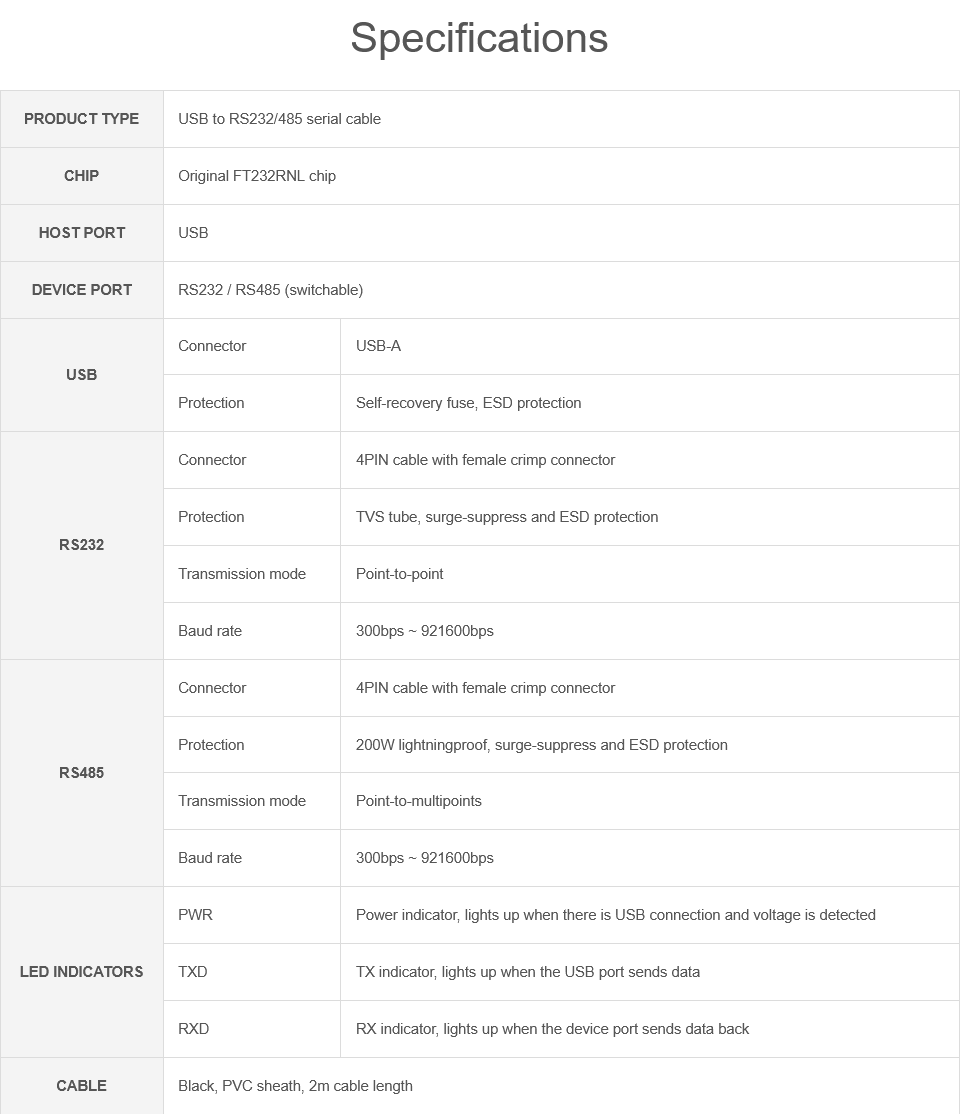Image resolution: width=960 pixels, height=1114 pixels.
Task: Select the USB-A connector value
Action: 378,346
